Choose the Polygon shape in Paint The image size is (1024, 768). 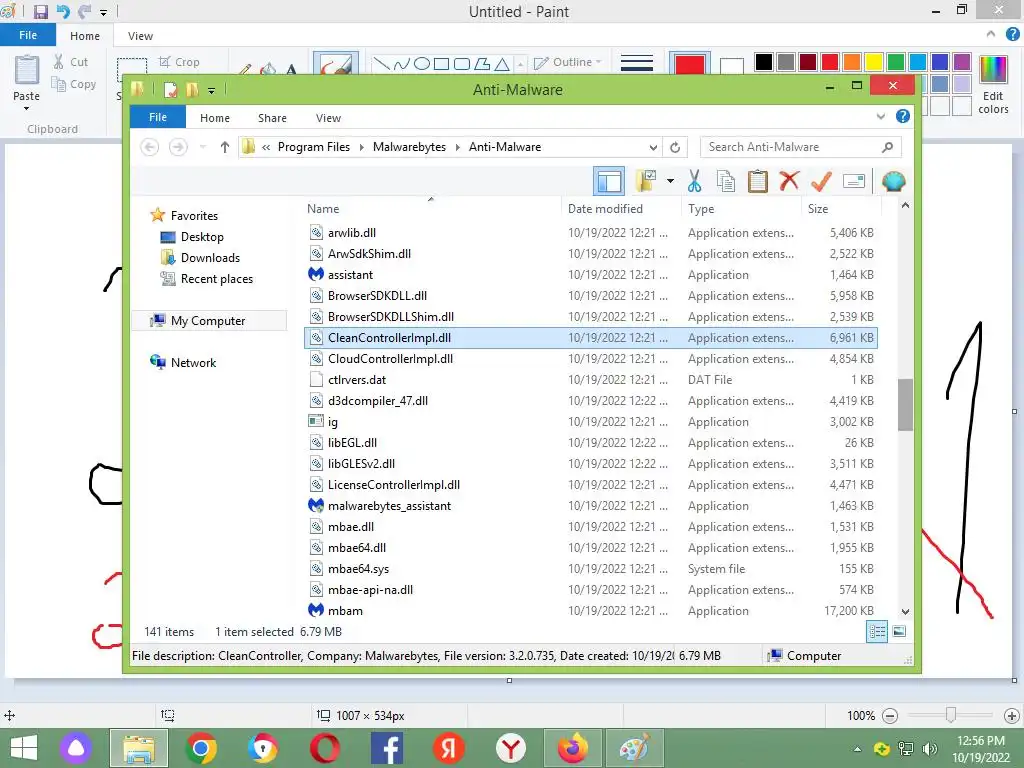482,63
